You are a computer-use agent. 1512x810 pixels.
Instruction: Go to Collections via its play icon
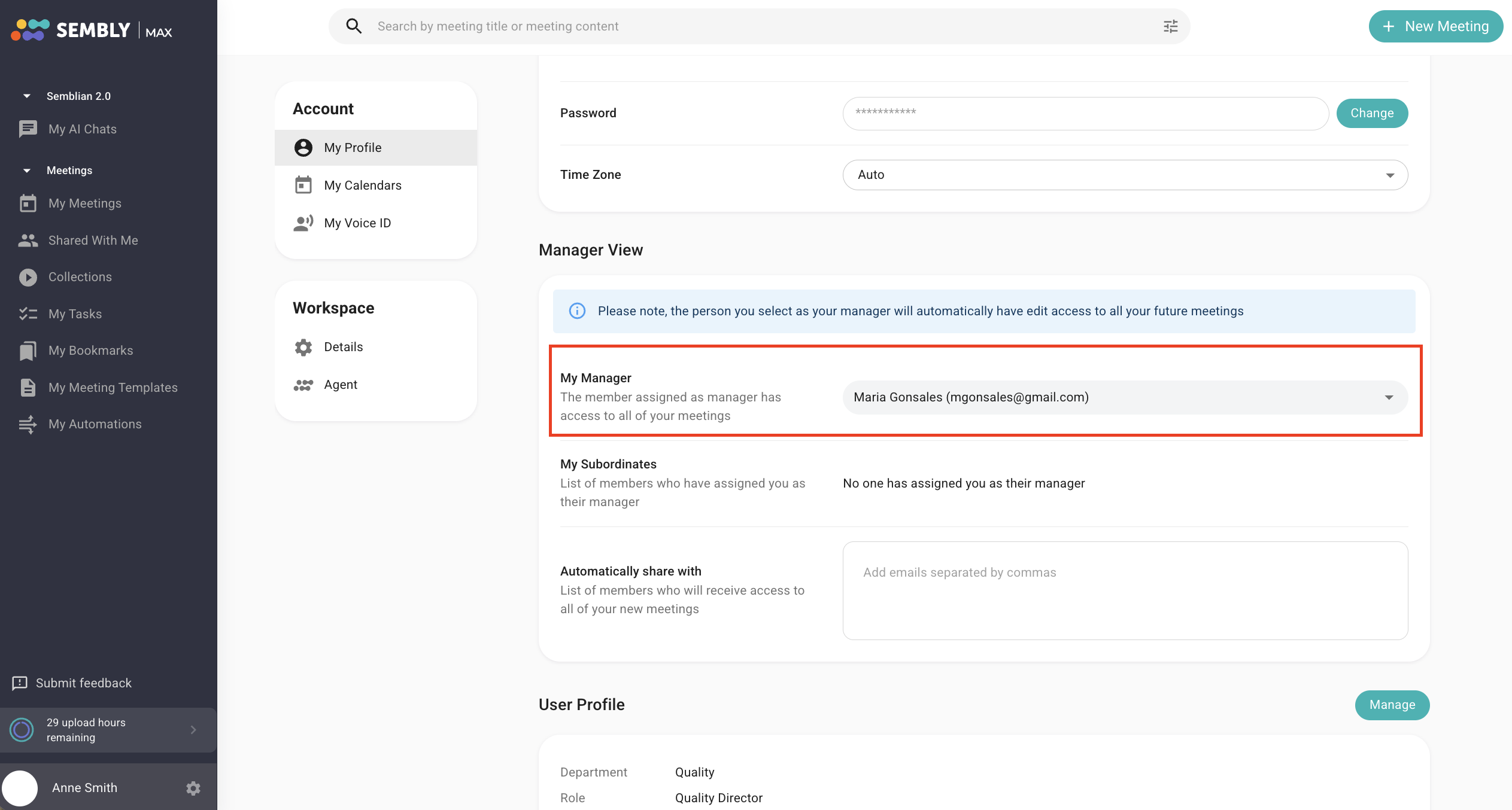point(28,277)
